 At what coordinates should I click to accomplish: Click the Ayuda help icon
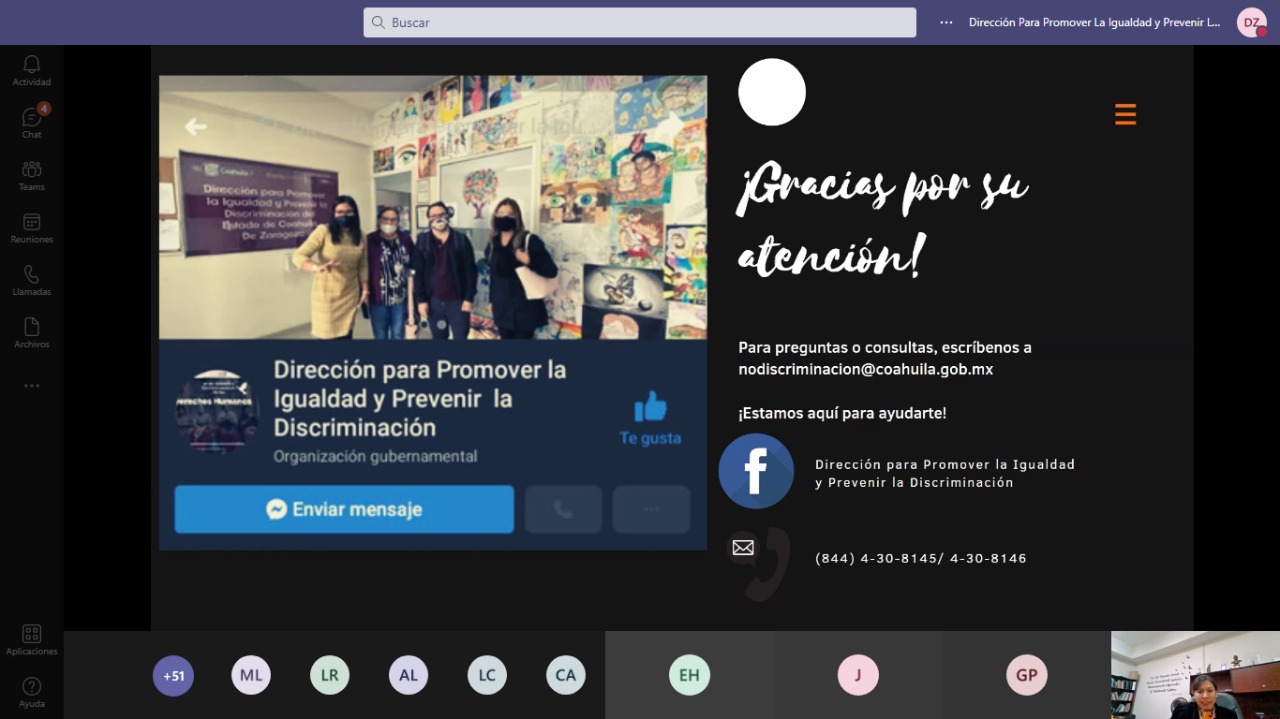pyautogui.click(x=31, y=691)
